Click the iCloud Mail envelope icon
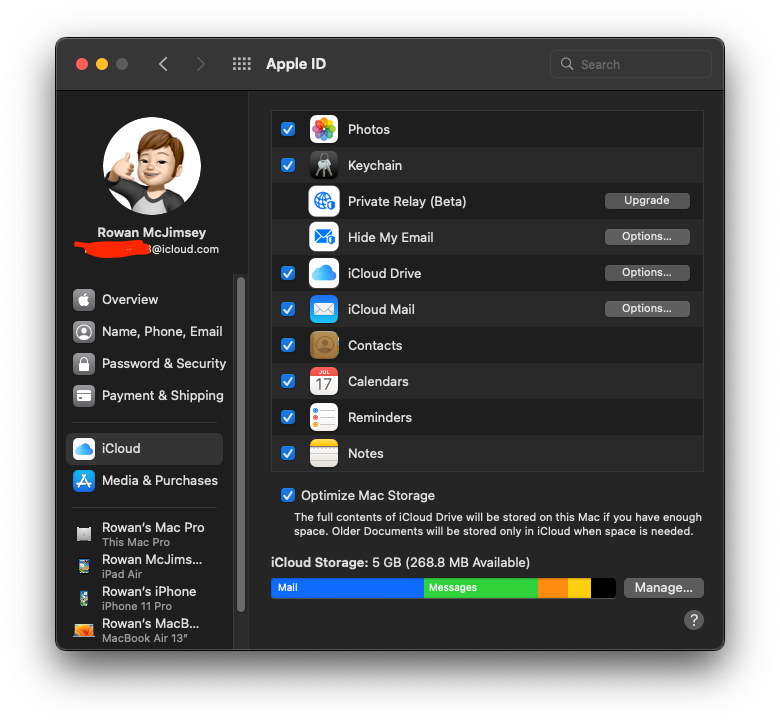Screen dimensions: 780x724 [323, 309]
